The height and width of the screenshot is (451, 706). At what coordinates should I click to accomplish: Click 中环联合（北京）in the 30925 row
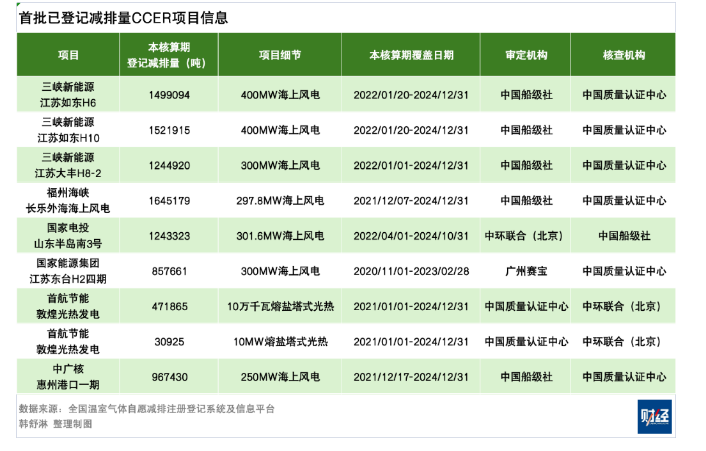[x=624, y=342]
